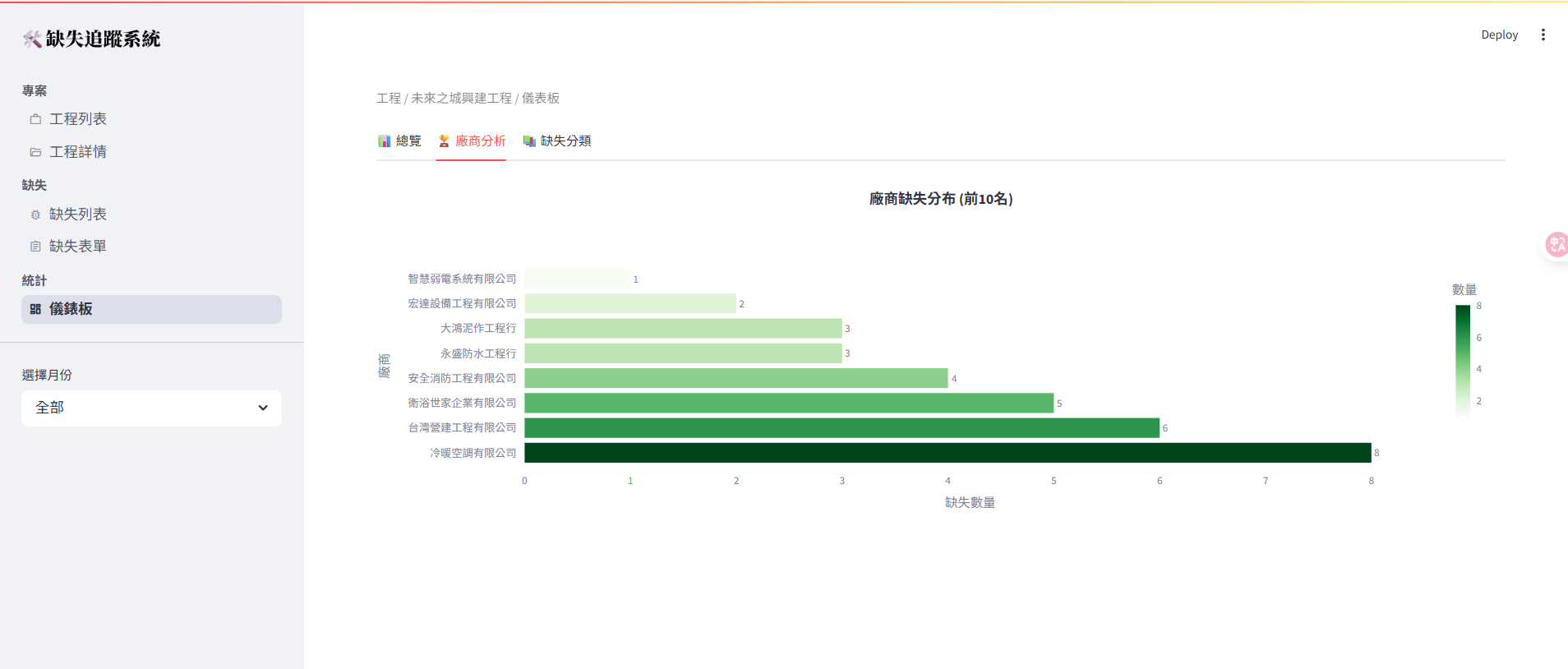The height and width of the screenshot is (669, 1568).
Task: Switch to the 缺失分類 tab
Action: click(x=557, y=141)
